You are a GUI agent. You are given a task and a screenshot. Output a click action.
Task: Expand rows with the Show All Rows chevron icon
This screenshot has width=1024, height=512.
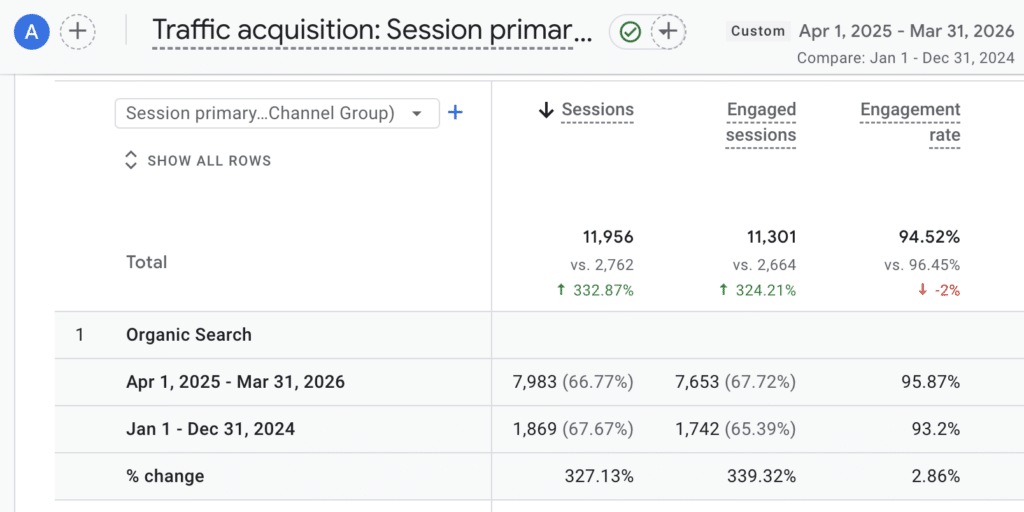tap(131, 161)
